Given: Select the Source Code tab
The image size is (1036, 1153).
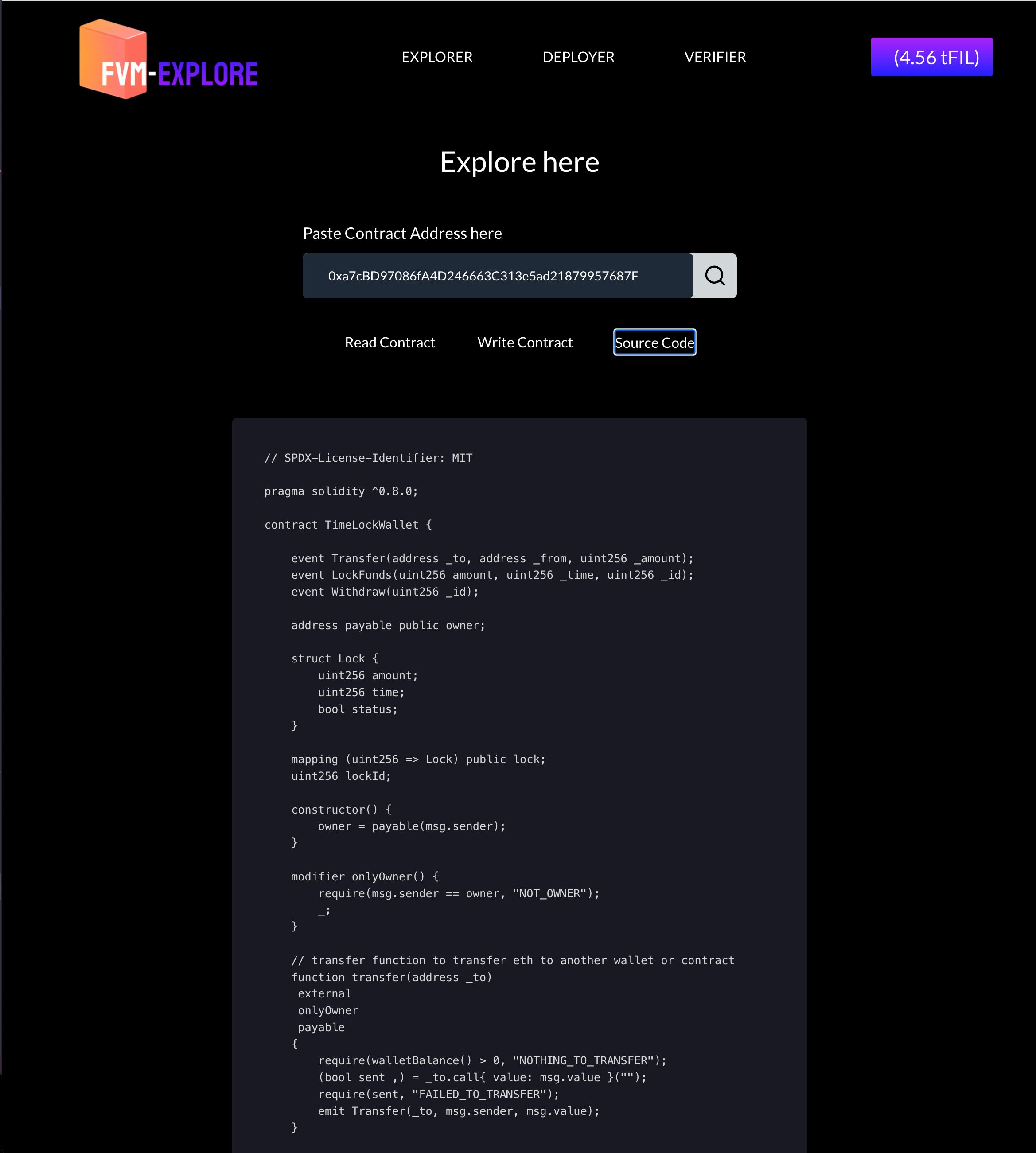Looking at the screenshot, I should [x=654, y=342].
